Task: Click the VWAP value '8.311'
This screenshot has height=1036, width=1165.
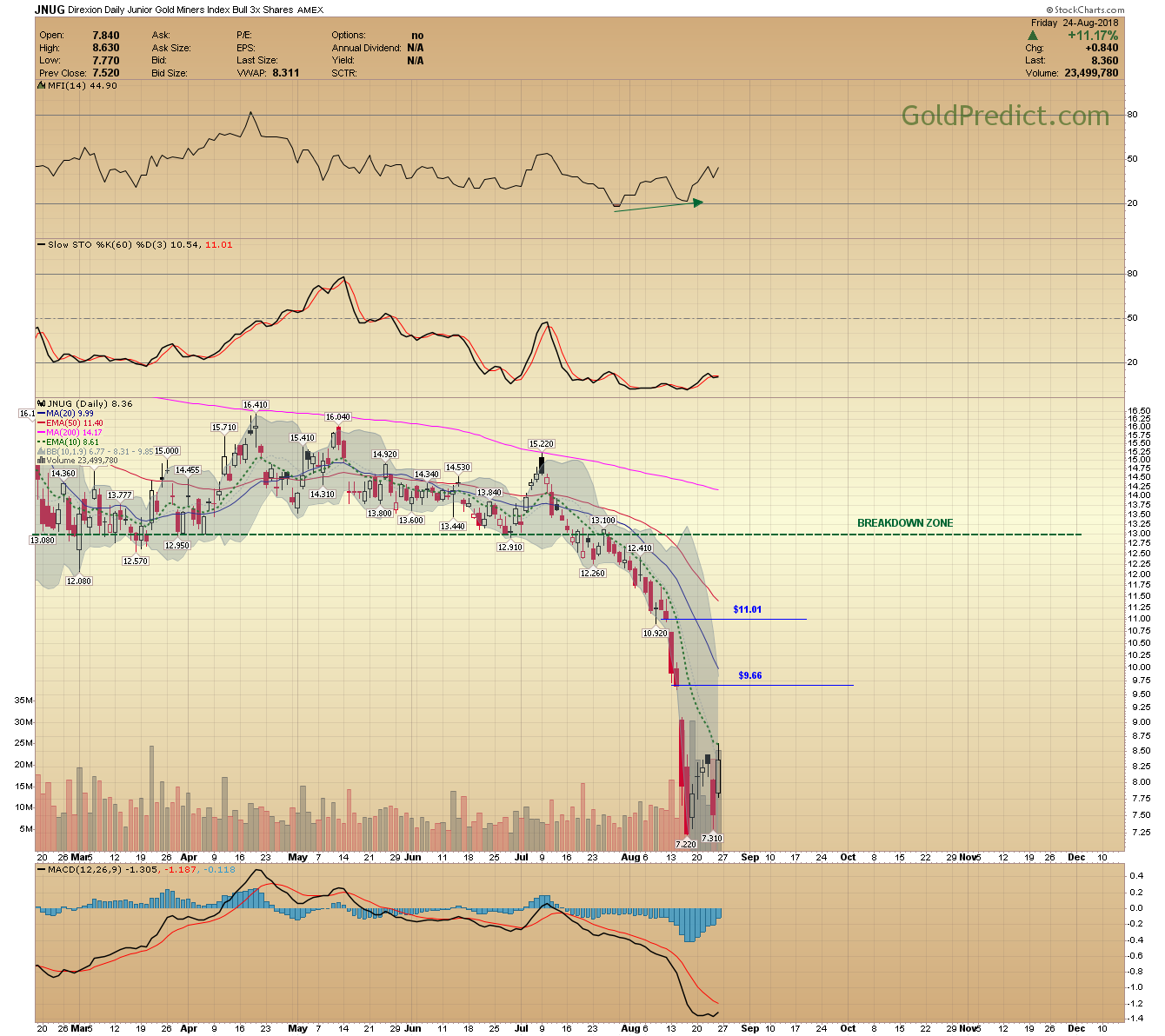Action: point(285,73)
